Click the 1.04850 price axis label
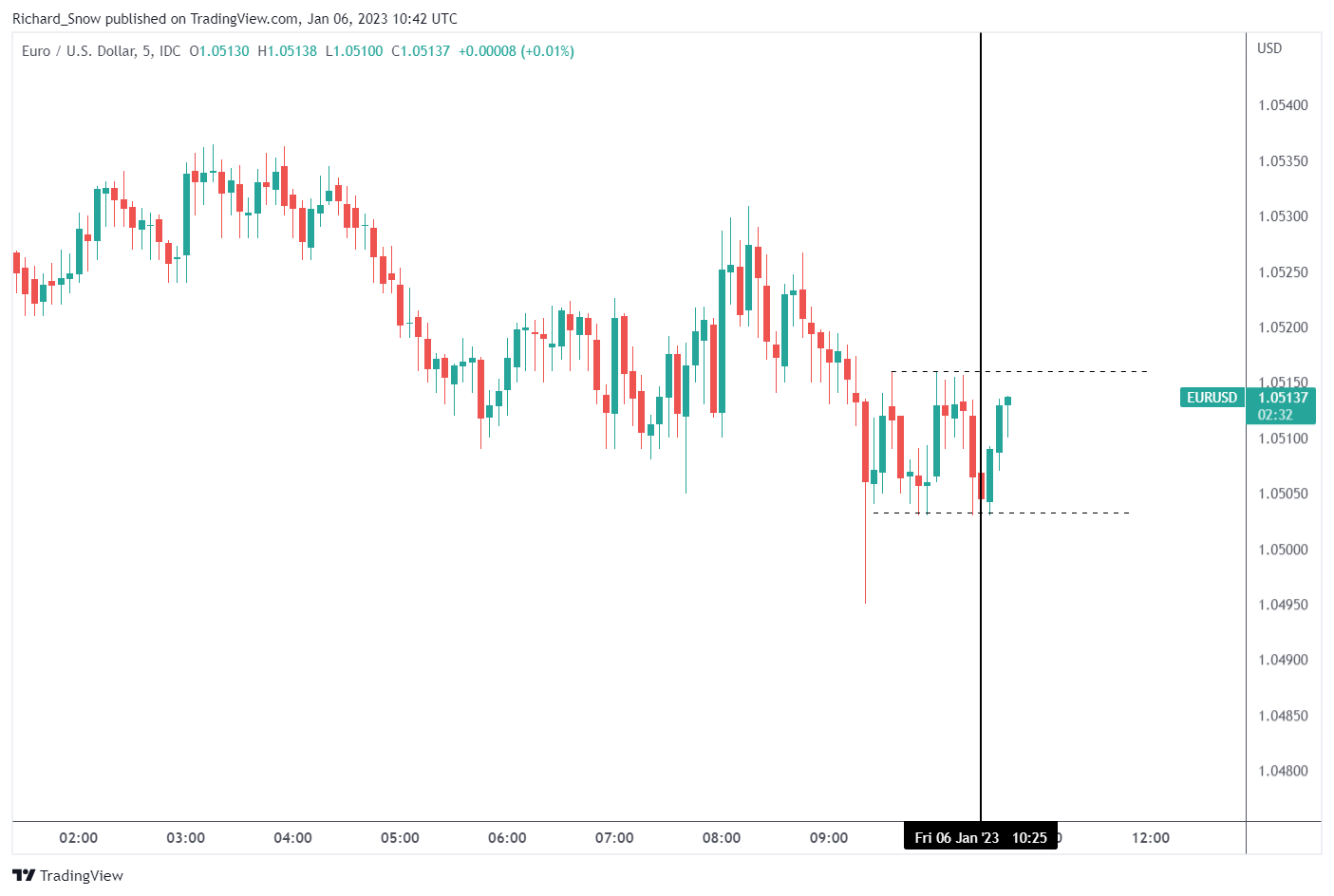Image resolution: width=1334 pixels, height=896 pixels. pos(1283,716)
